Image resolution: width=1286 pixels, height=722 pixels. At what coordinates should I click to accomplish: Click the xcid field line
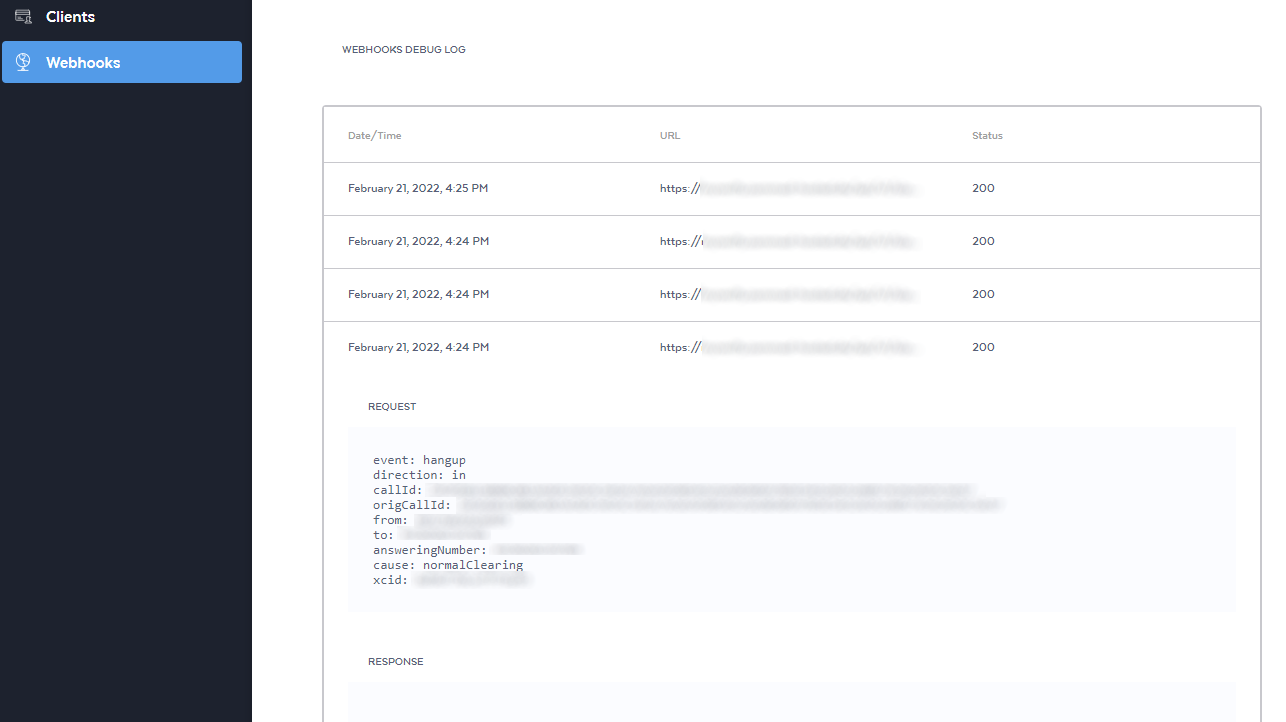pyautogui.click(x=451, y=580)
